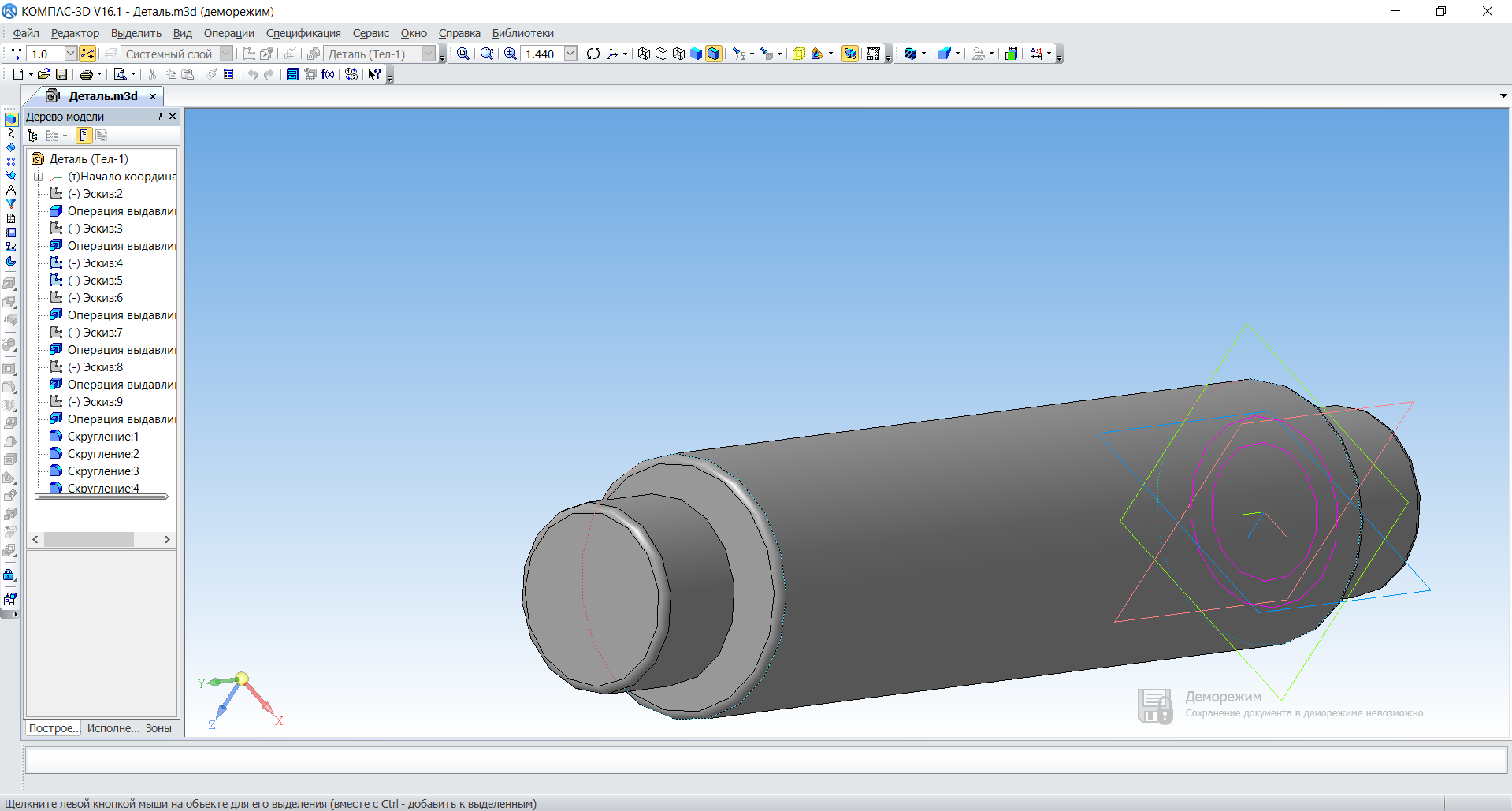
Task: Open the f(x) Variables panel
Action: click(x=329, y=74)
